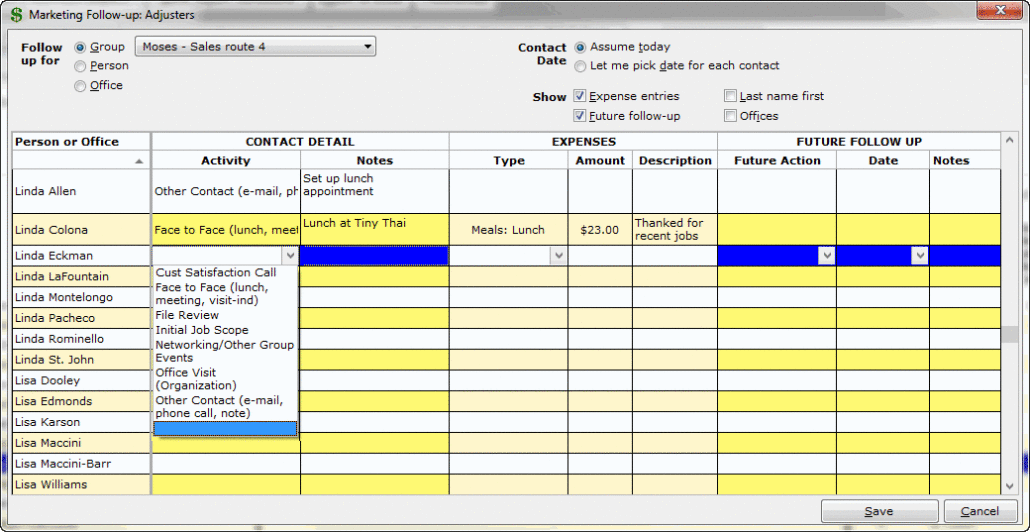Open Future Action dropdown in Linda Eckman row
1030x532 pixels.
point(826,255)
